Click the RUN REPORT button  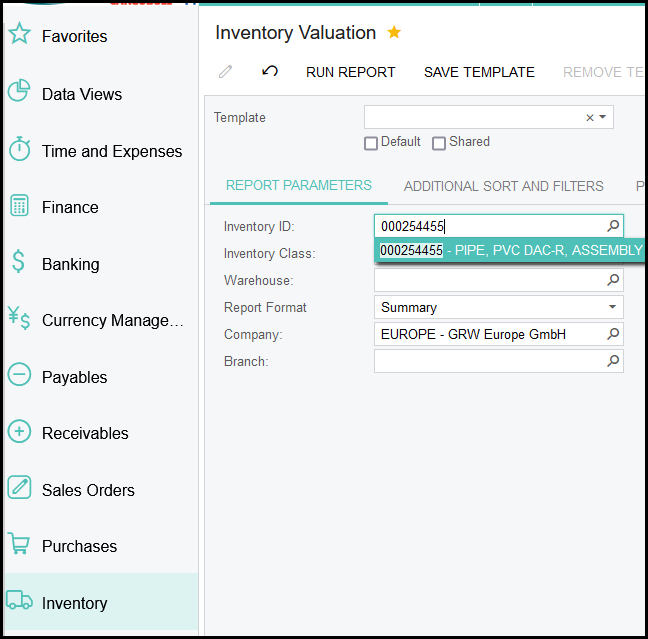coord(350,72)
